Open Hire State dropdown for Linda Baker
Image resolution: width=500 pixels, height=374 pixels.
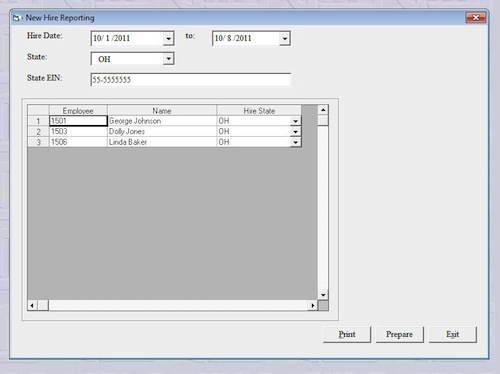tap(295, 142)
